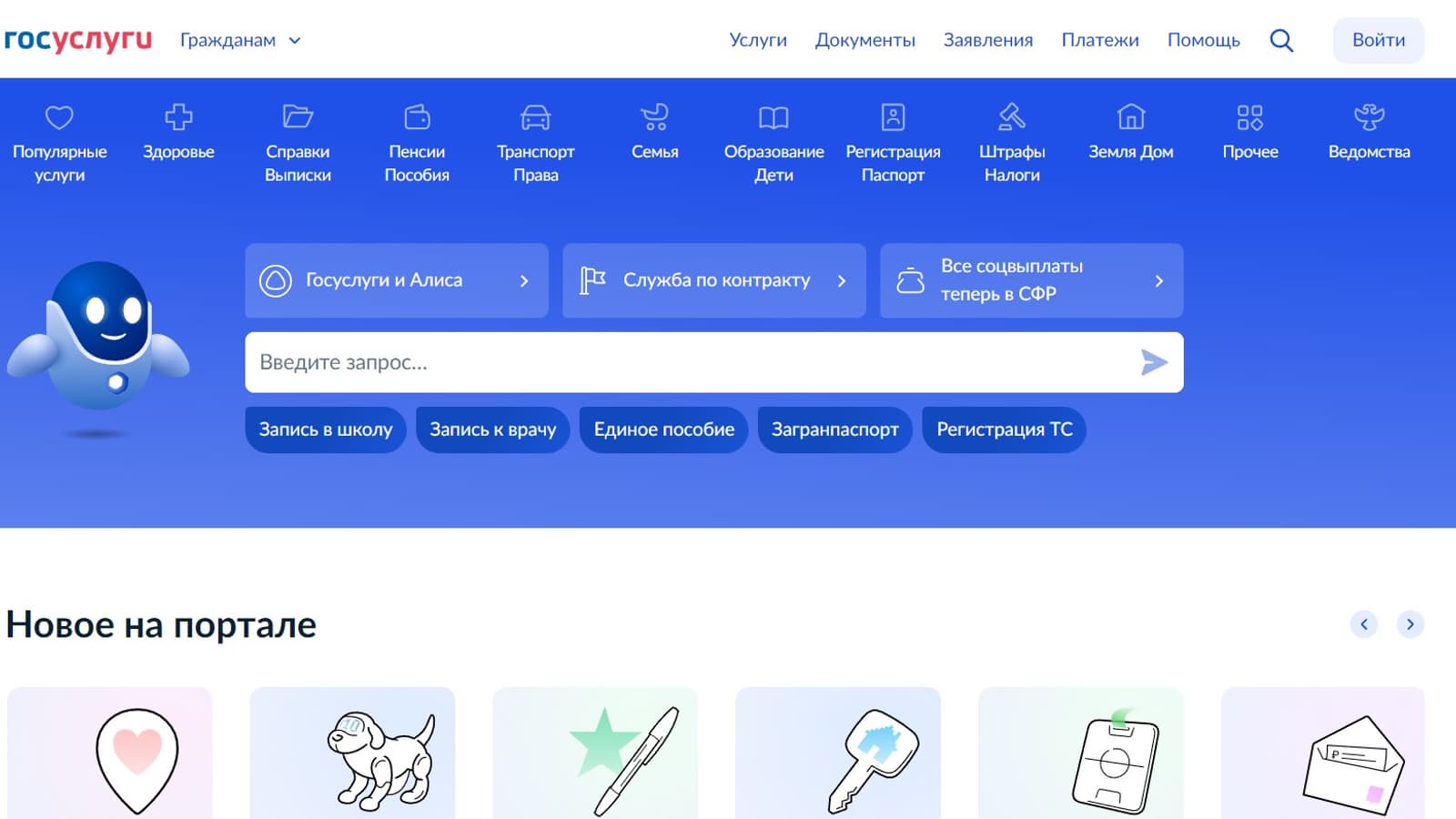Open the news card with robot dog
This screenshot has width=1456, height=819.
coord(352,753)
